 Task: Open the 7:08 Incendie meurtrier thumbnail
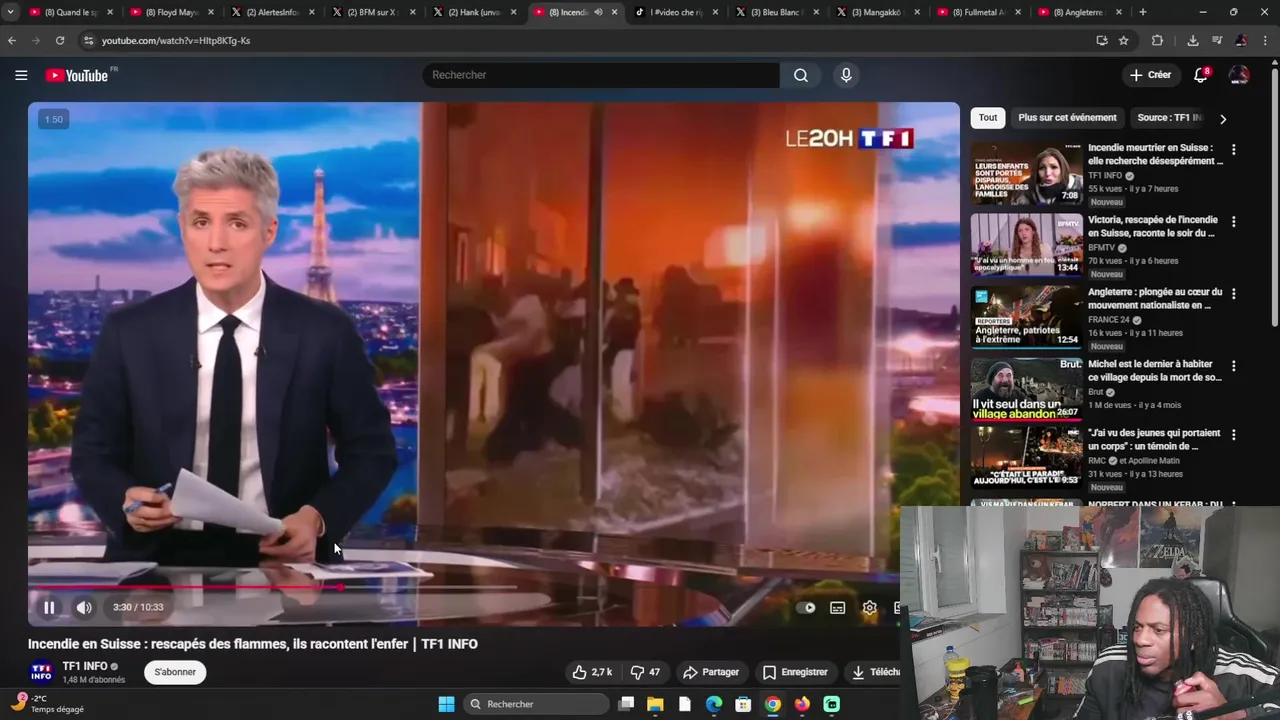1027,173
